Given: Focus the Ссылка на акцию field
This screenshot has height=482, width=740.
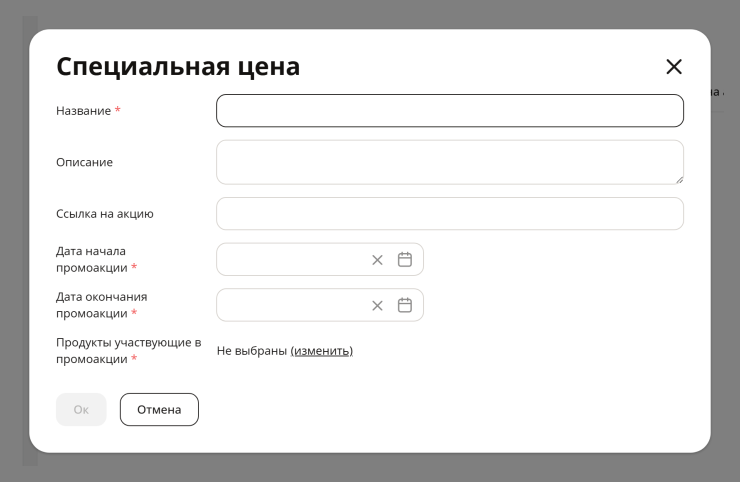Looking at the screenshot, I should click(450, 213).
